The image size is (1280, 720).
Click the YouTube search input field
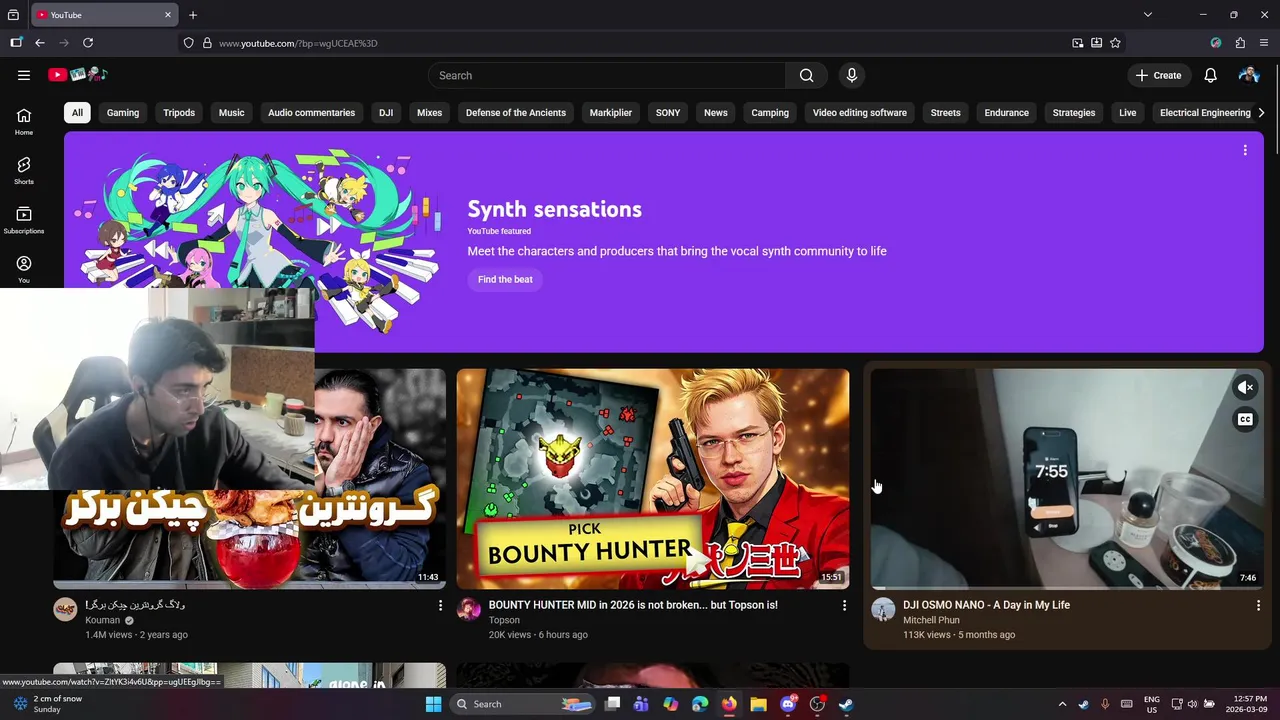[x=607, y=75]
